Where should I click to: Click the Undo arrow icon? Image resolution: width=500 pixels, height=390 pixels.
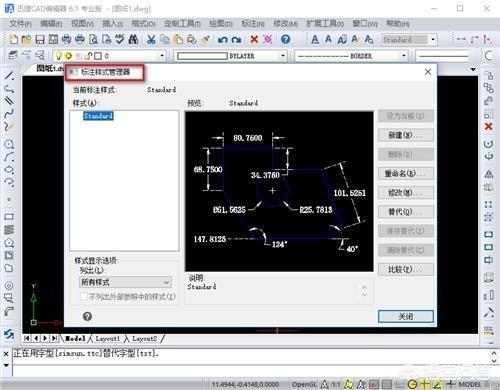point(222,40)
